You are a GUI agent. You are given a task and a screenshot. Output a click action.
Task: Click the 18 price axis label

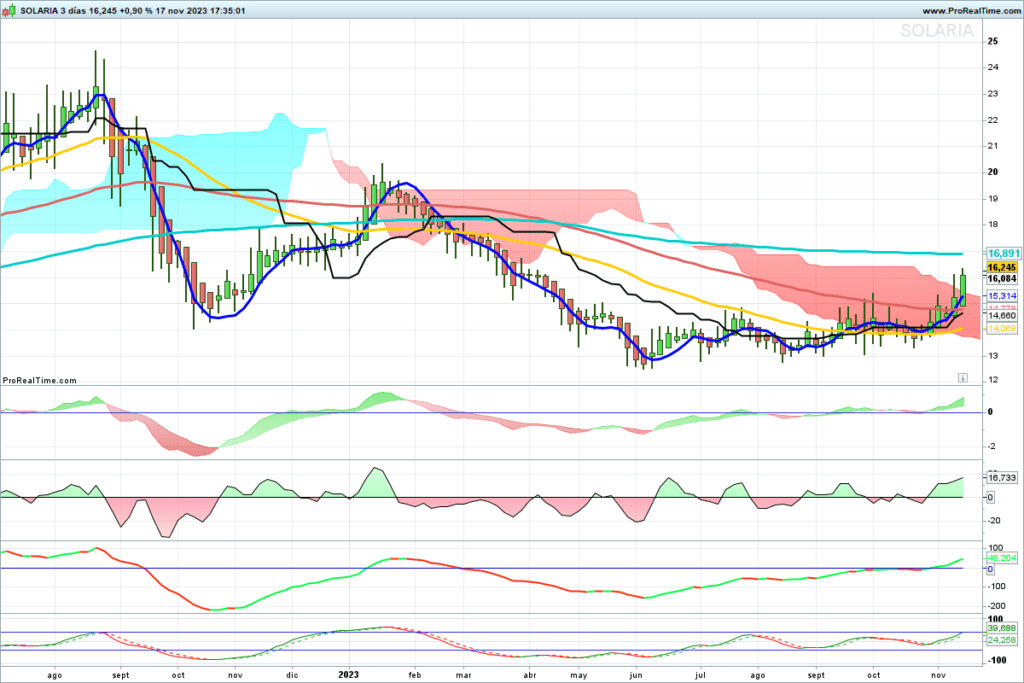(x=993, y=225)
